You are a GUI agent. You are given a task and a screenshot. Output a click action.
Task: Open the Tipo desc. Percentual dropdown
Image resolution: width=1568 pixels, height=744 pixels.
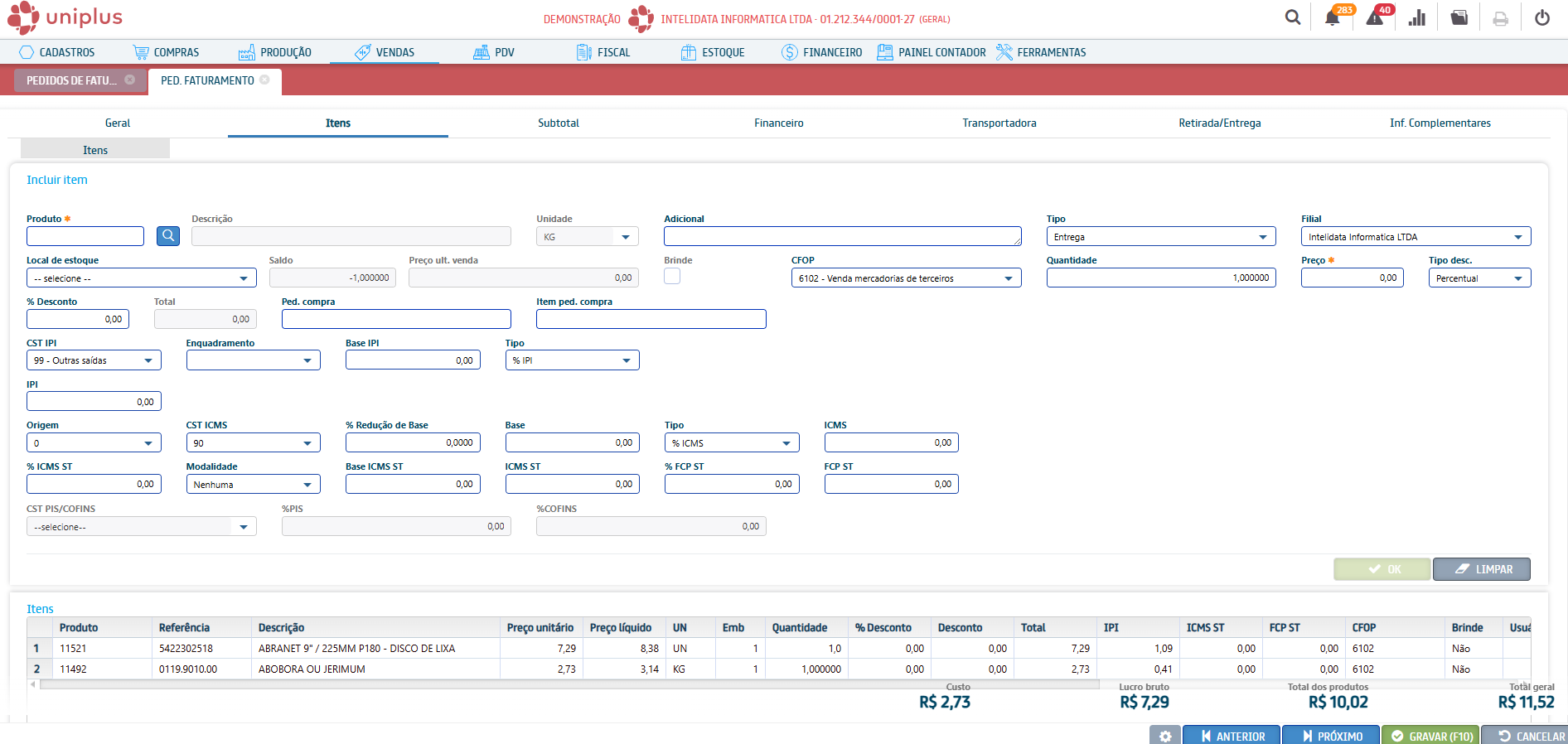click(x=1517, y=278)
